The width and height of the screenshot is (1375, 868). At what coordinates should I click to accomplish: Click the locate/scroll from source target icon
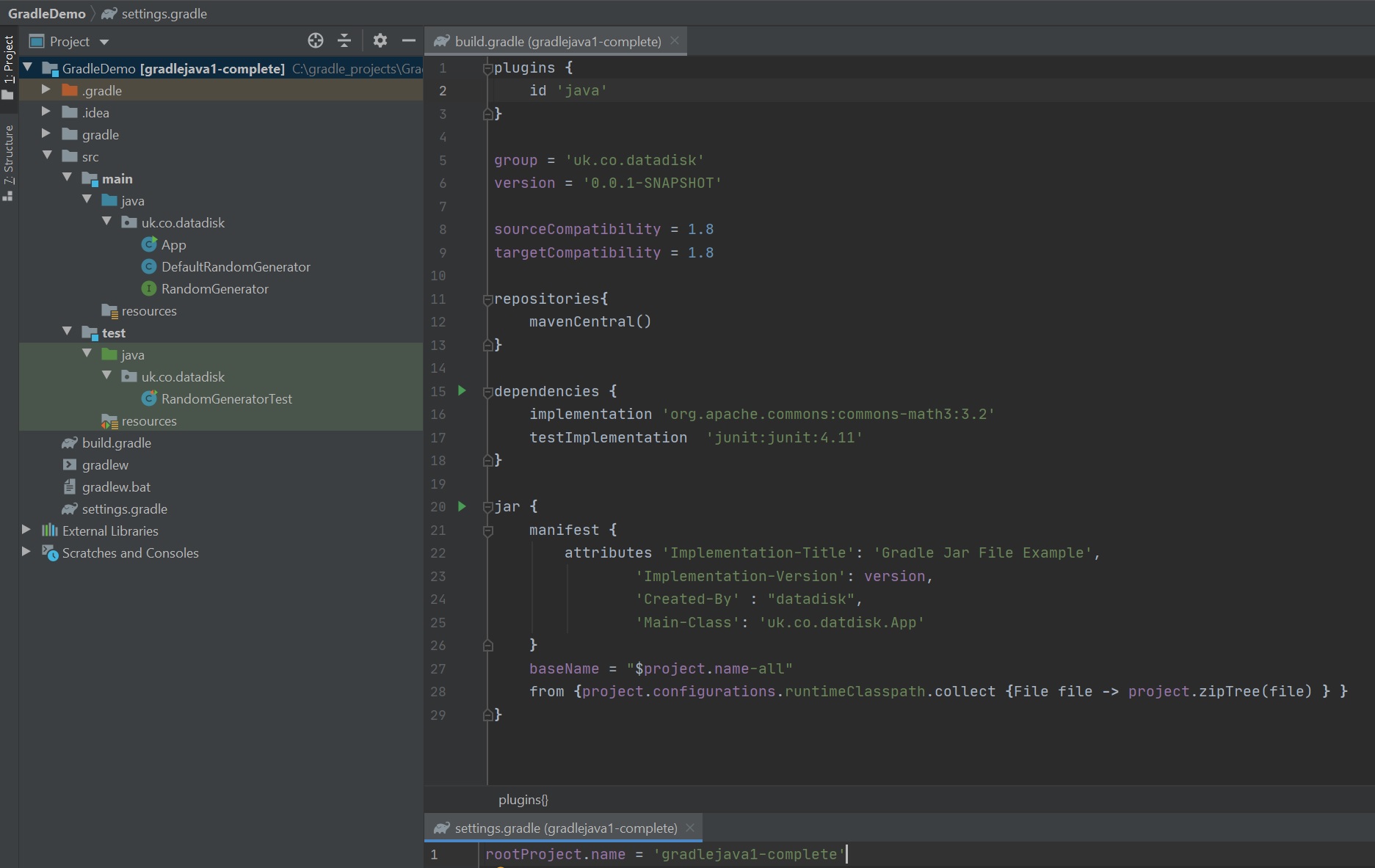pos(316,41)
